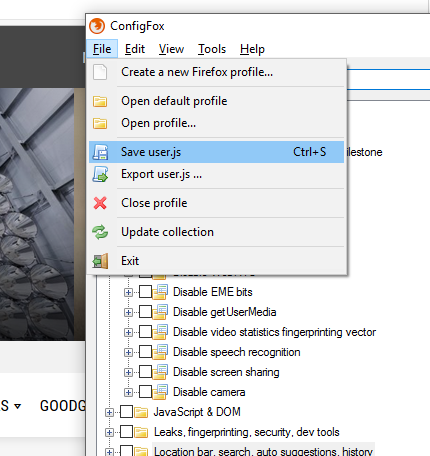Click the Disable getUserMedia group icon
Image resolution: width=430 pixels, height=456 pixels.
[x=160, y=312]
